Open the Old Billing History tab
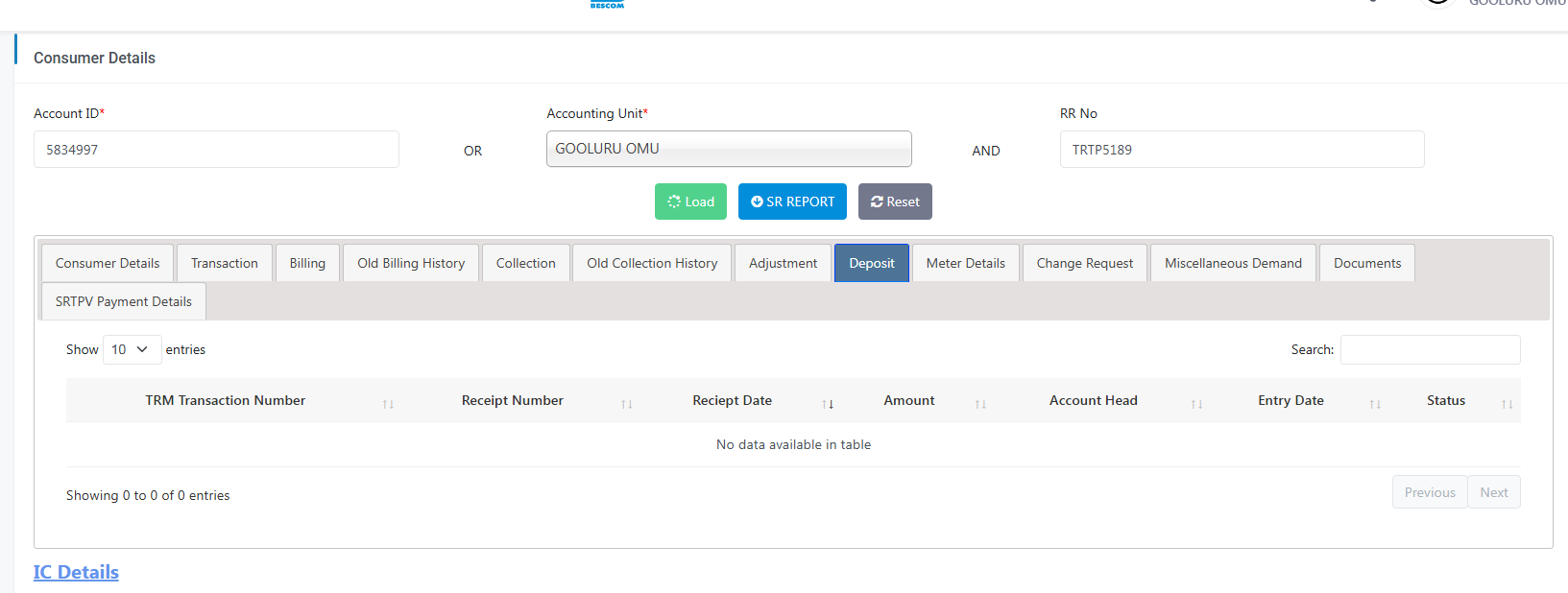This screenshot has width=1568, height=593. coord(411,263)
